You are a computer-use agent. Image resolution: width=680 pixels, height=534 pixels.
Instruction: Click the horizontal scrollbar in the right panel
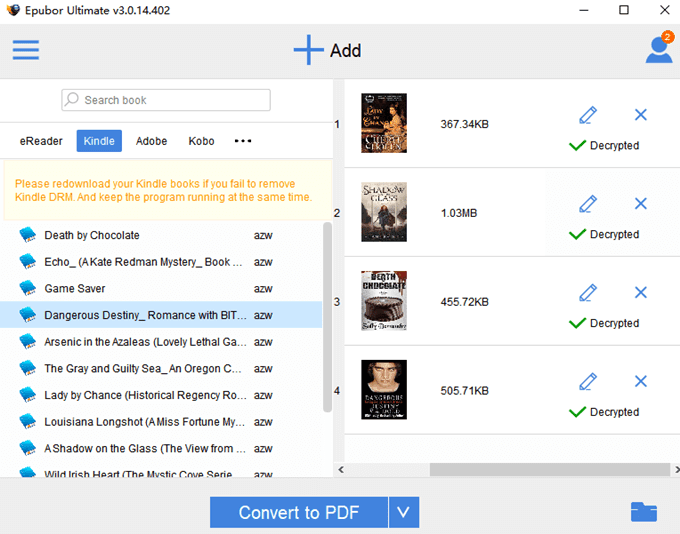(x=549, y=469)
